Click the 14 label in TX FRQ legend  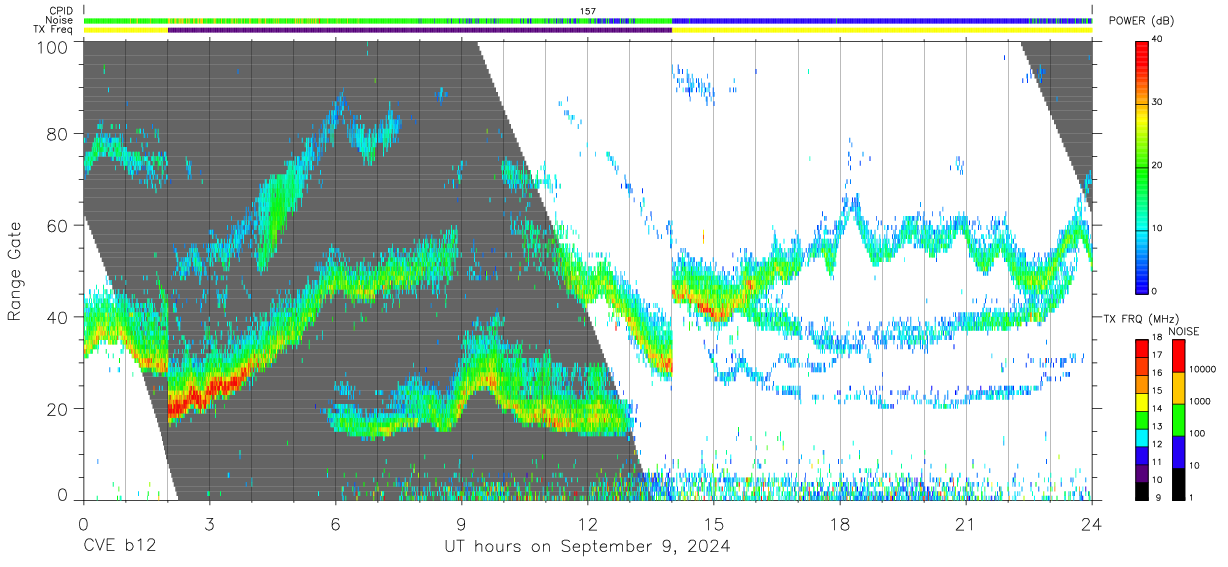click(x=1157, y=409)
